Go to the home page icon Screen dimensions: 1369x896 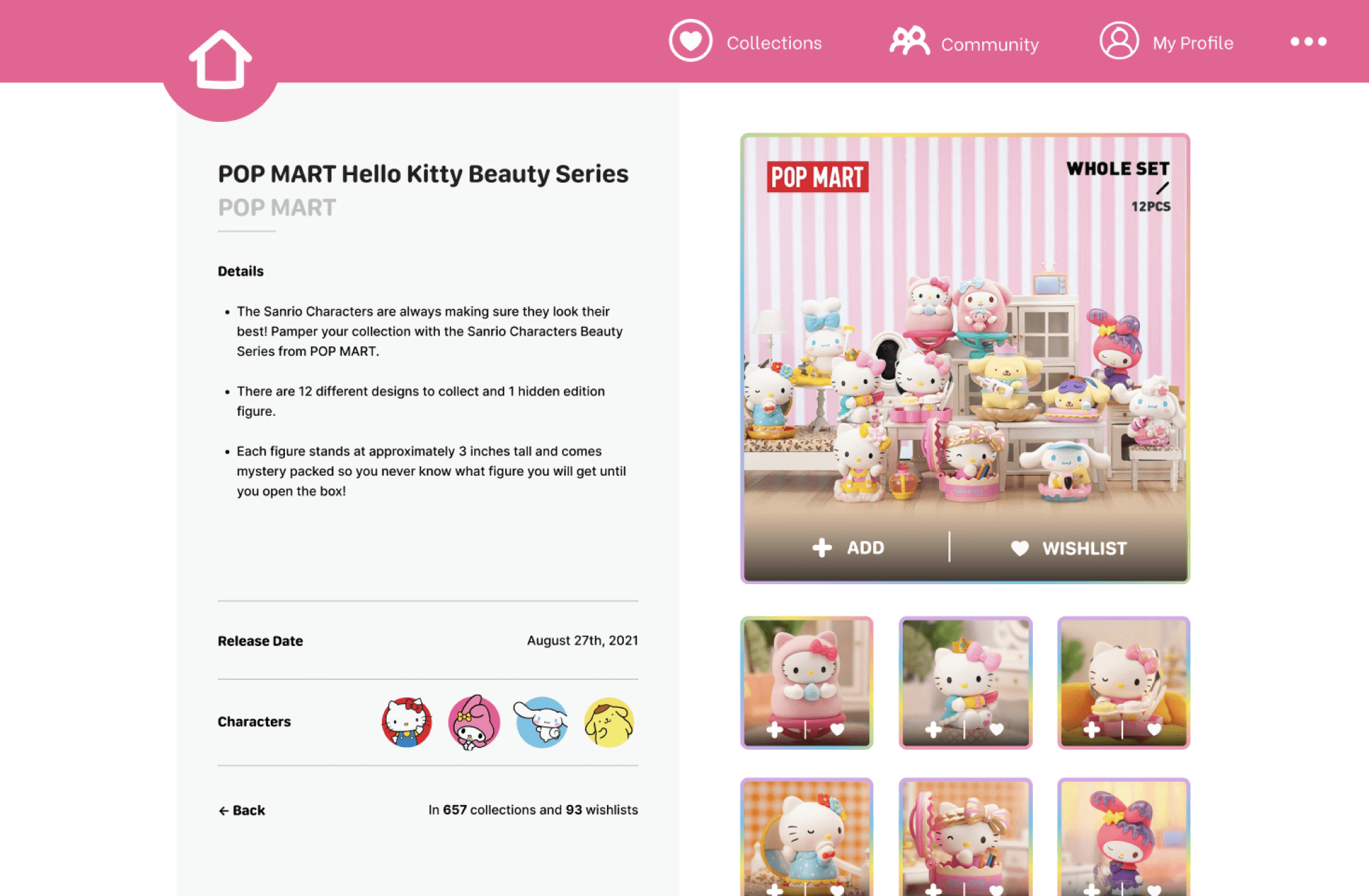click(220, 60)
